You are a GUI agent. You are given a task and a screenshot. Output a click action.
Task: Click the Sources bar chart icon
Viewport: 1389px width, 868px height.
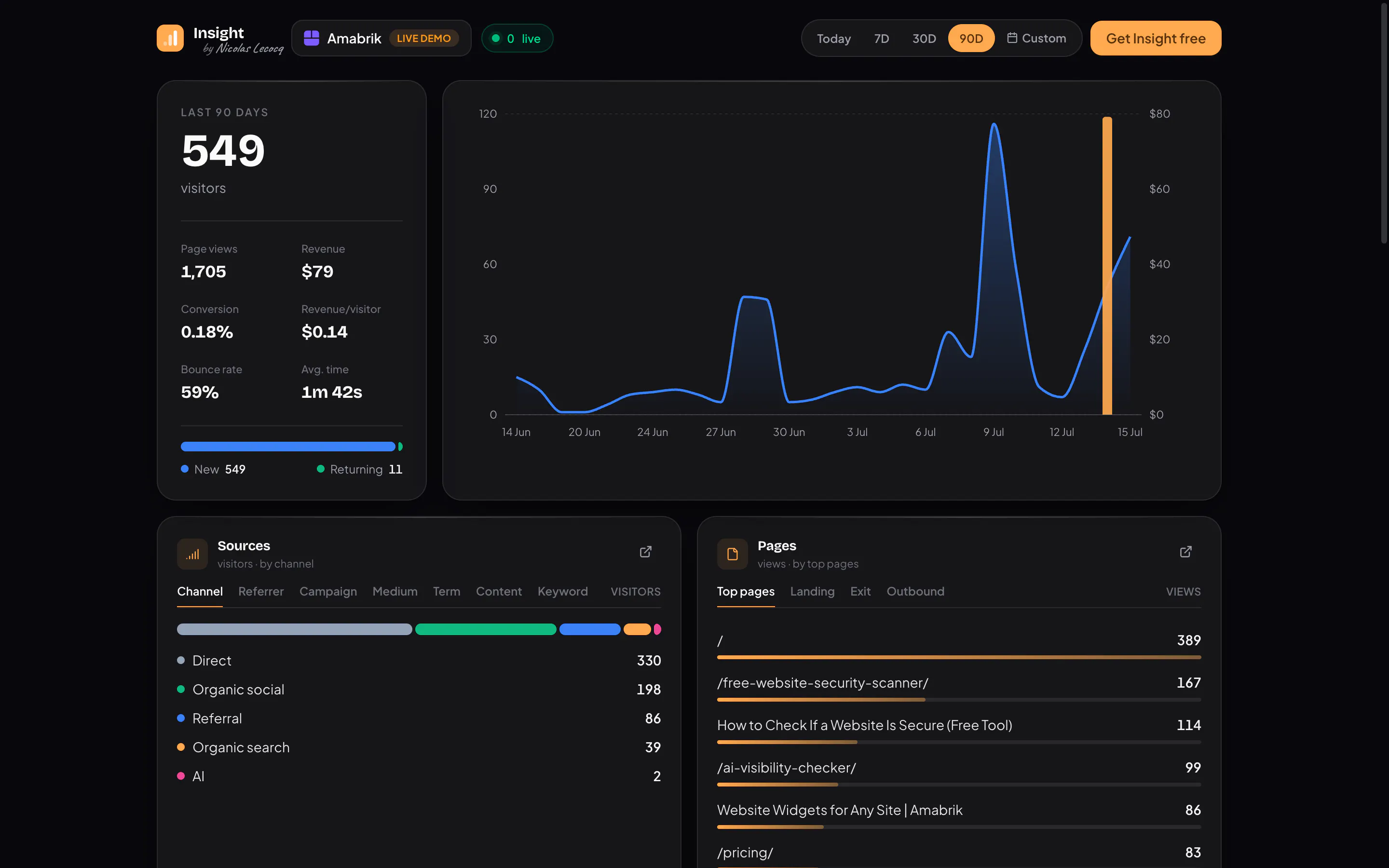click(x=192, y=554)
